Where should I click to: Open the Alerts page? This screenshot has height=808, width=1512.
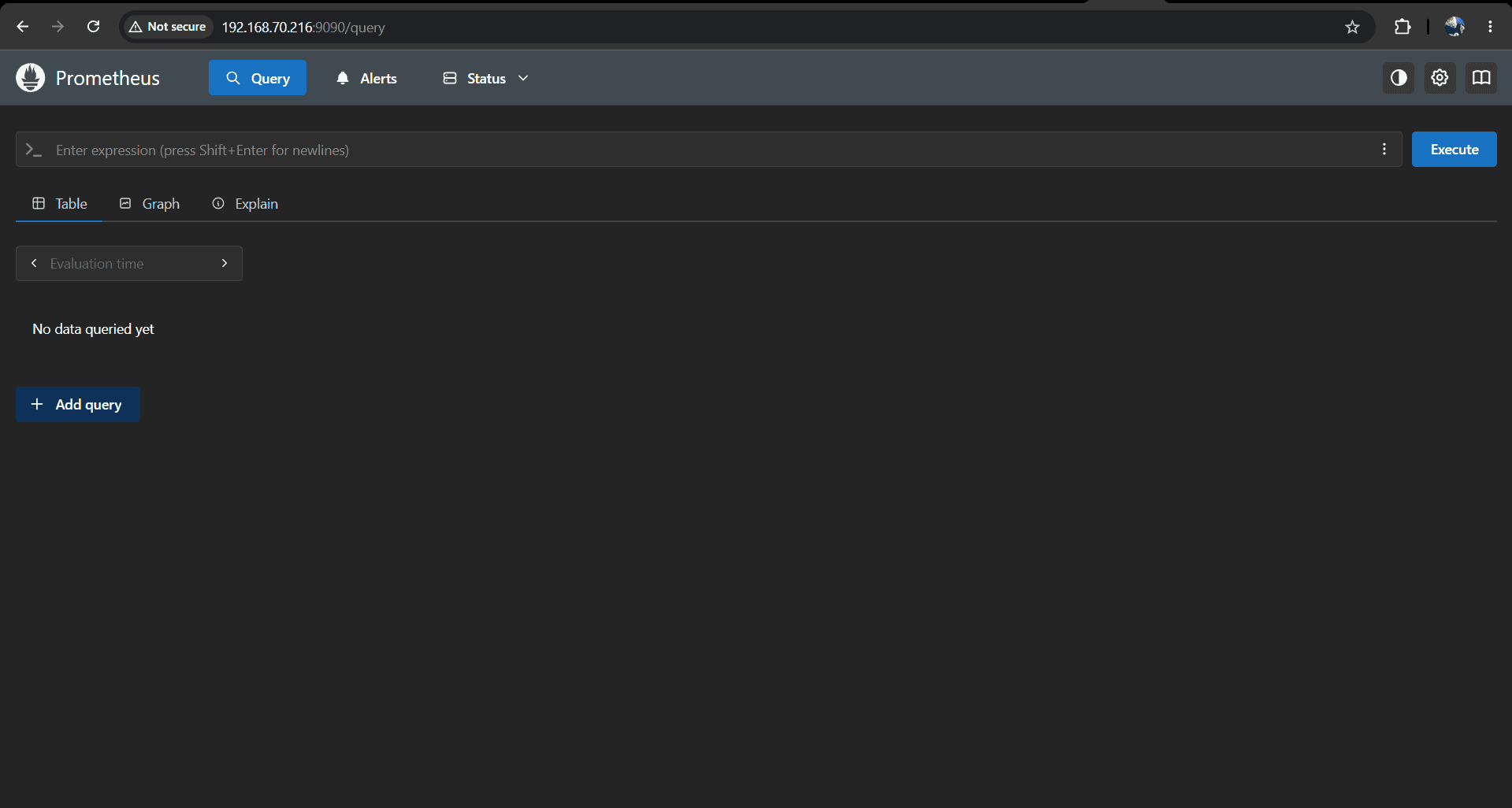[x=366, y=78]
